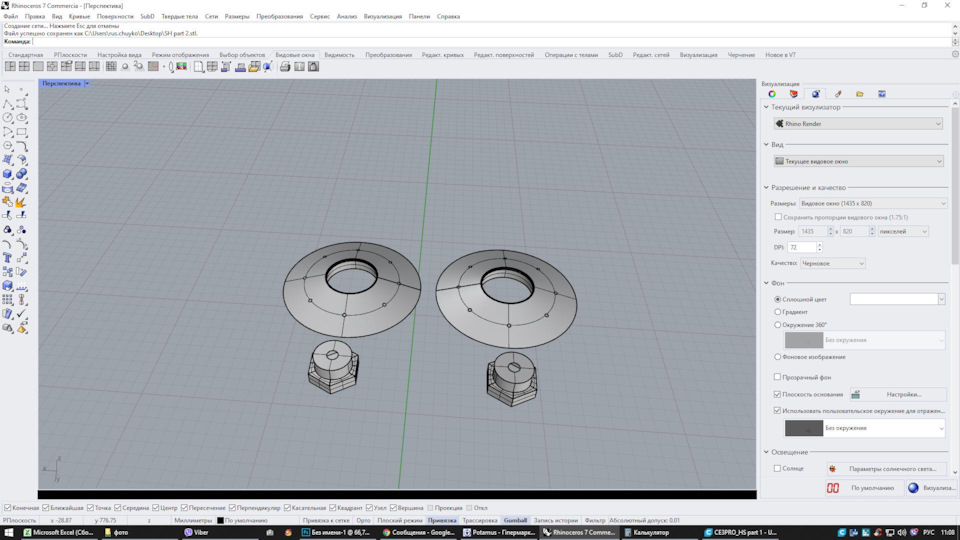Open 'Текущее видовое окно' view dropdown
This screenshot has width=960, height=540.
click(858, 161)
